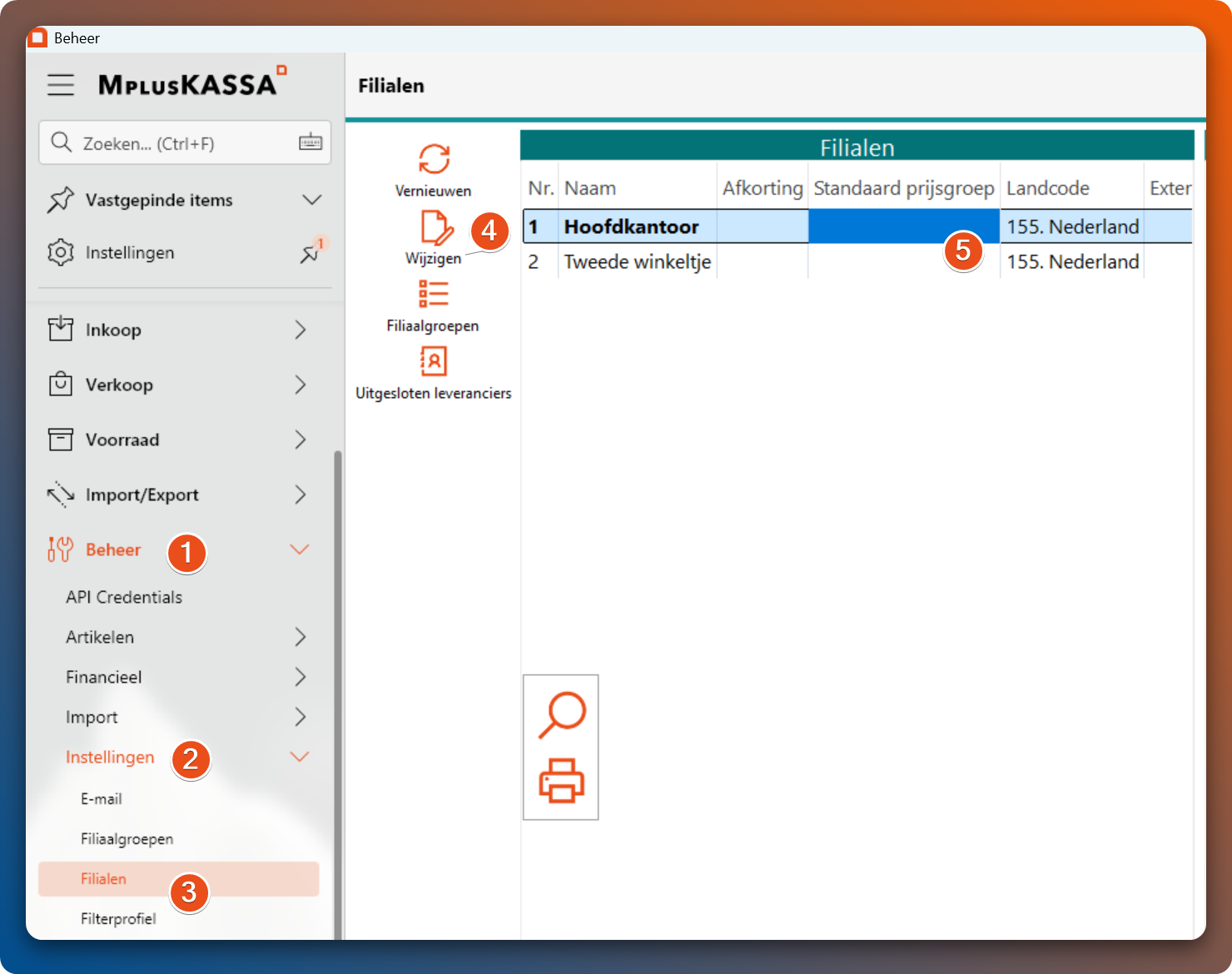Click the printer icon
The width and height of the screenshot is (1232, 974).
[562, 780]
